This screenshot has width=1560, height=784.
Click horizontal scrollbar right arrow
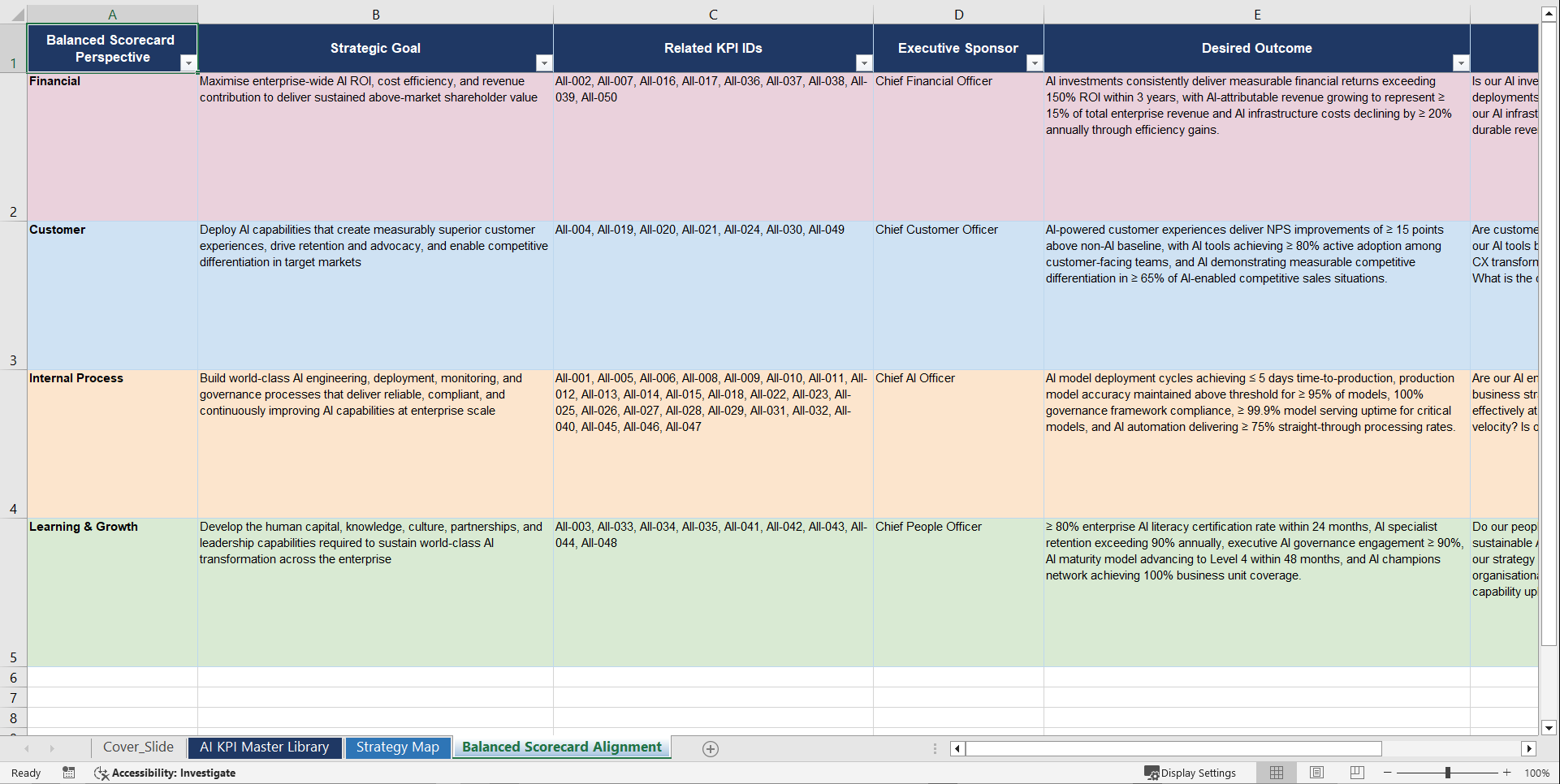click(1529, 748)
